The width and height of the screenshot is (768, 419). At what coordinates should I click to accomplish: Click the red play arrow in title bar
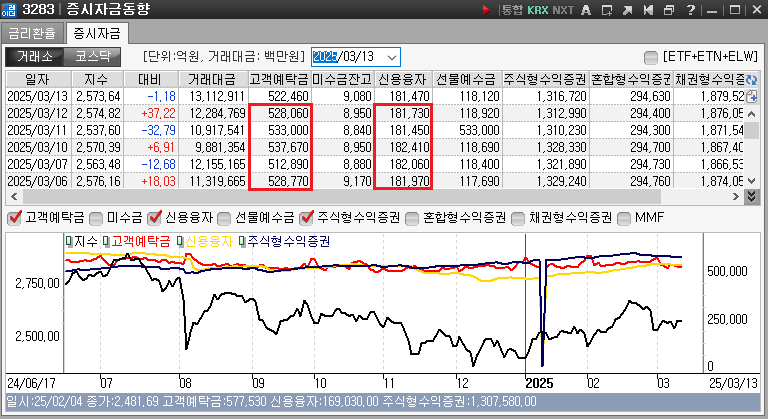click(486, 10)
